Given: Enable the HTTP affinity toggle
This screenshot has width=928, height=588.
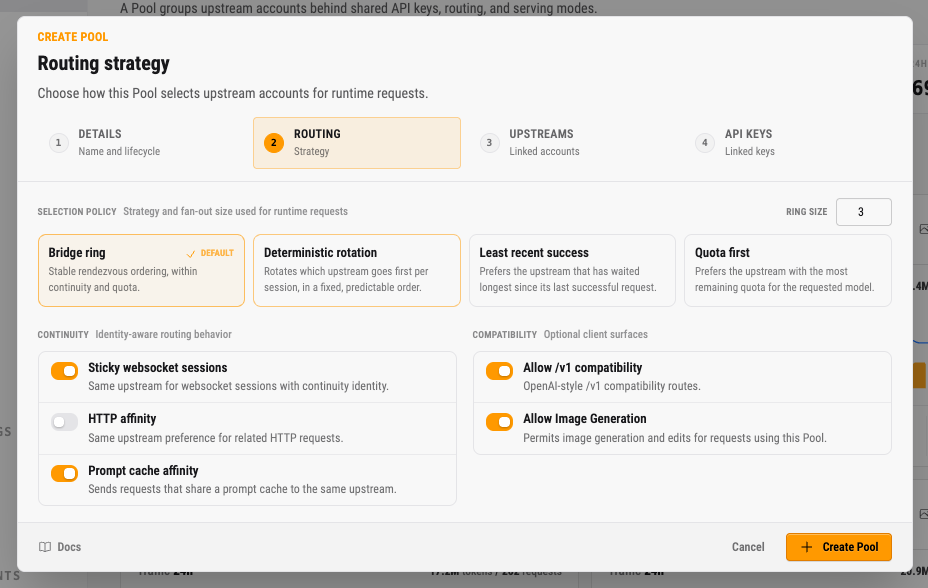Looking at the screenshot, I should 65,422.
